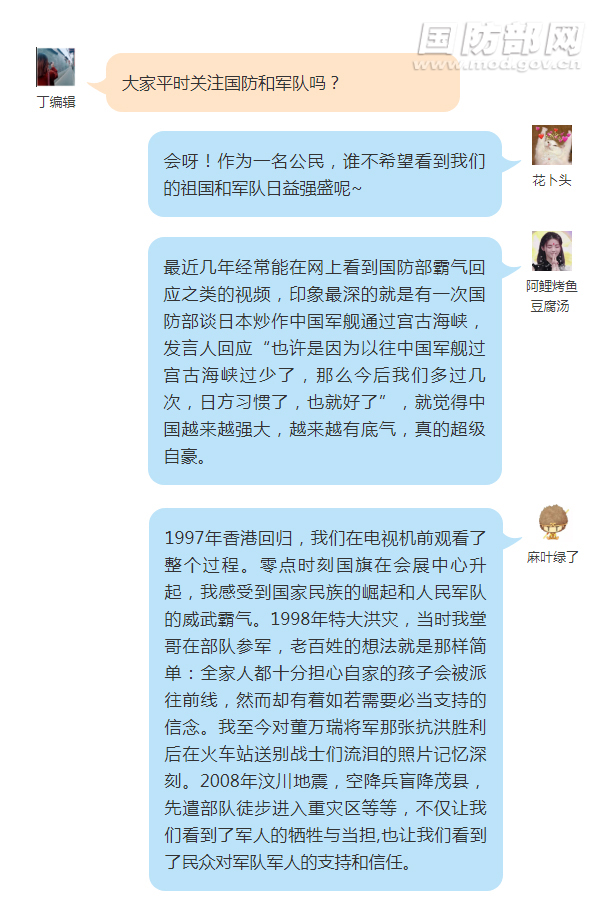Click the bubble about 宫古海峡 response
The width and height of the screenshot is (606, 922).
click(324, 361)
